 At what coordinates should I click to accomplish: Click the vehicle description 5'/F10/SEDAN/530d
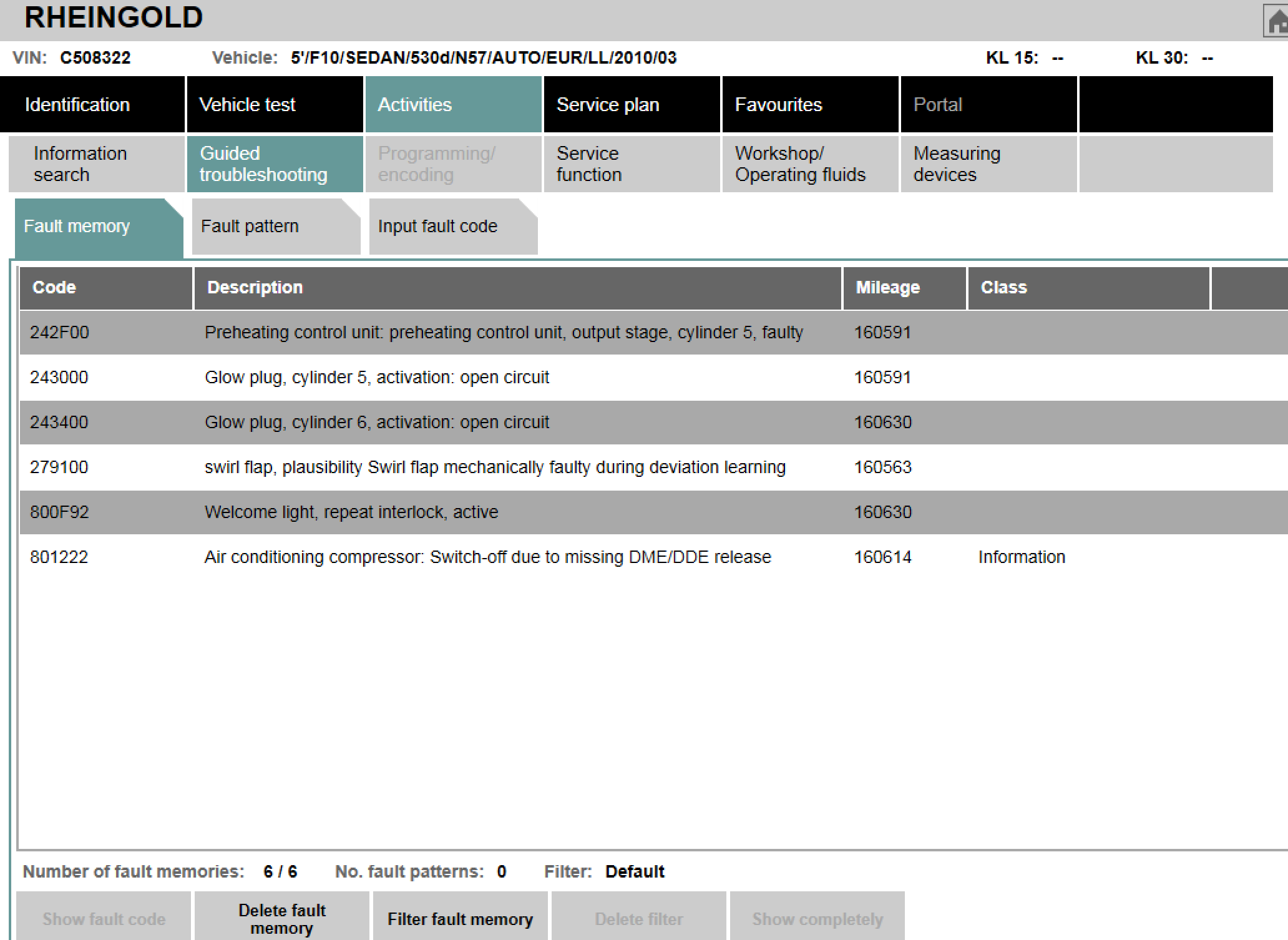tap(484, 58)
